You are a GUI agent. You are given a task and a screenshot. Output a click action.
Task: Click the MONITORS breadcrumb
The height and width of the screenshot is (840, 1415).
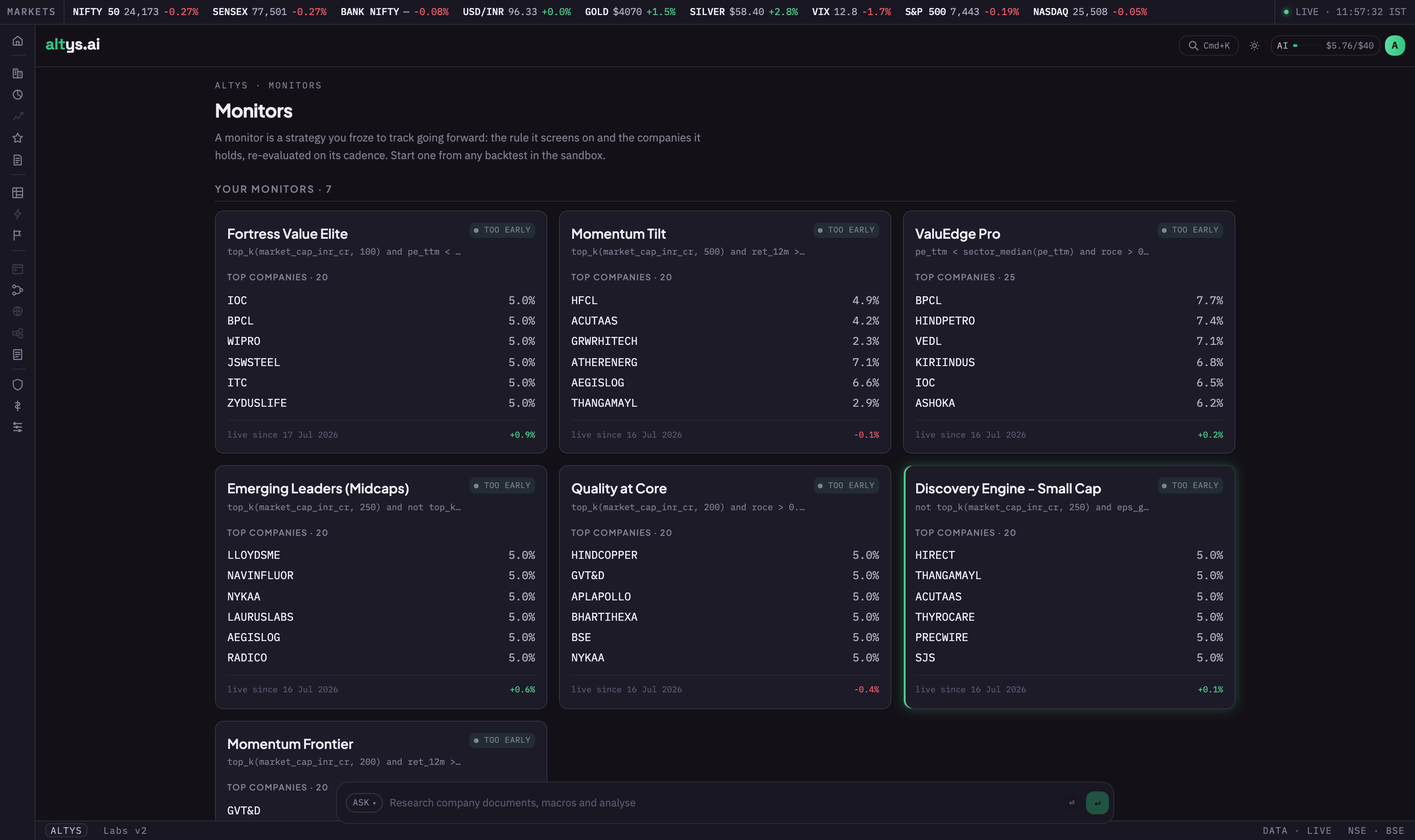pos(295,85)
